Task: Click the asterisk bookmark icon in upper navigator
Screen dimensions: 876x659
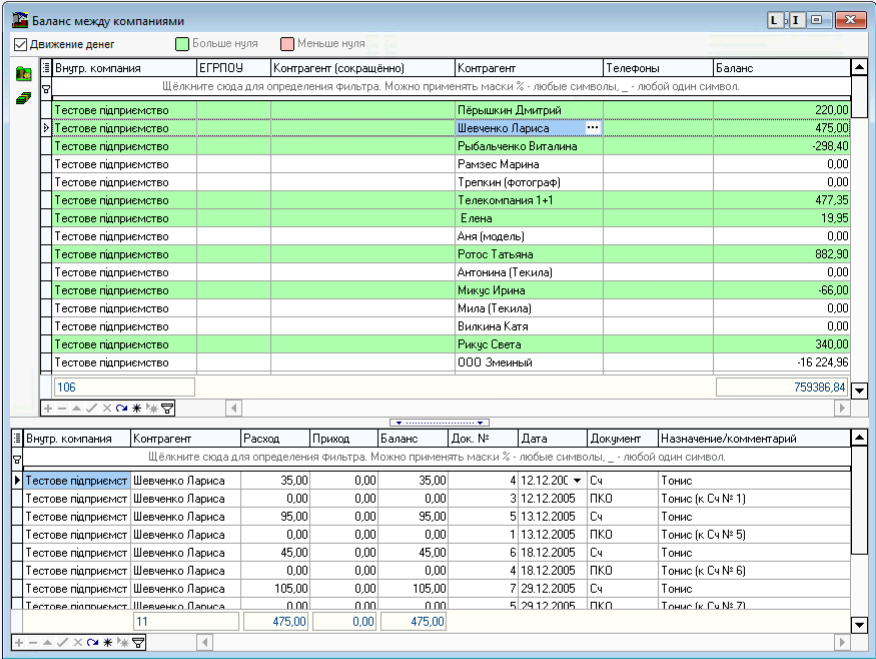Action: (x=136, y=408)
